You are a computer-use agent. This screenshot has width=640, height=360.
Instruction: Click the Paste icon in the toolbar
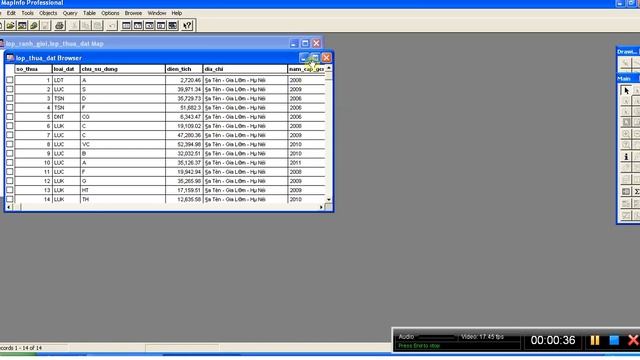(x=97, y=26)
